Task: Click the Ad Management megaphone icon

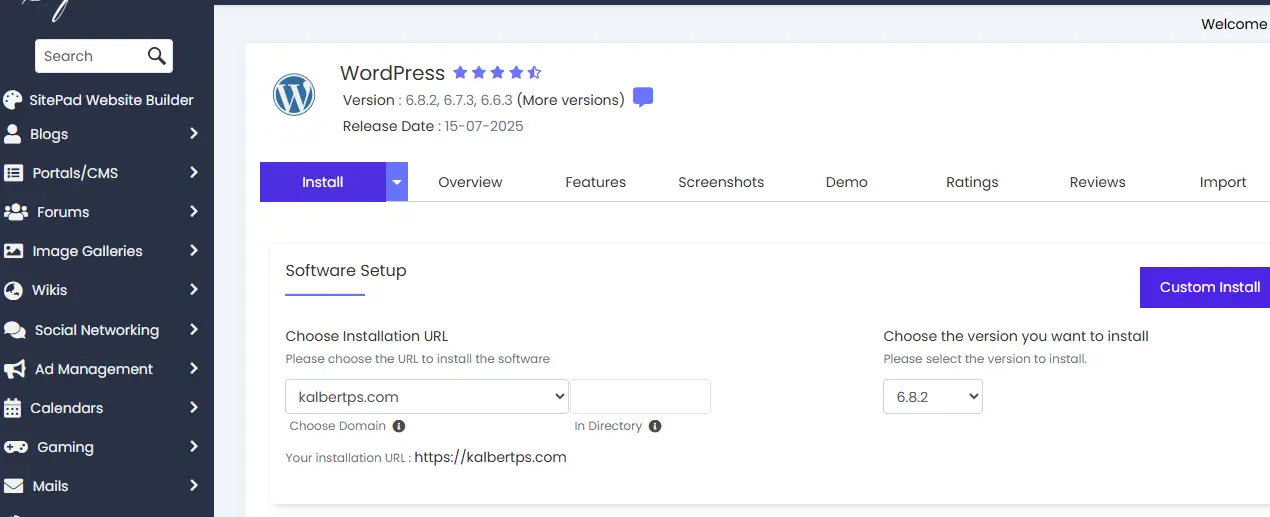Action: click(x=15, y=369)
